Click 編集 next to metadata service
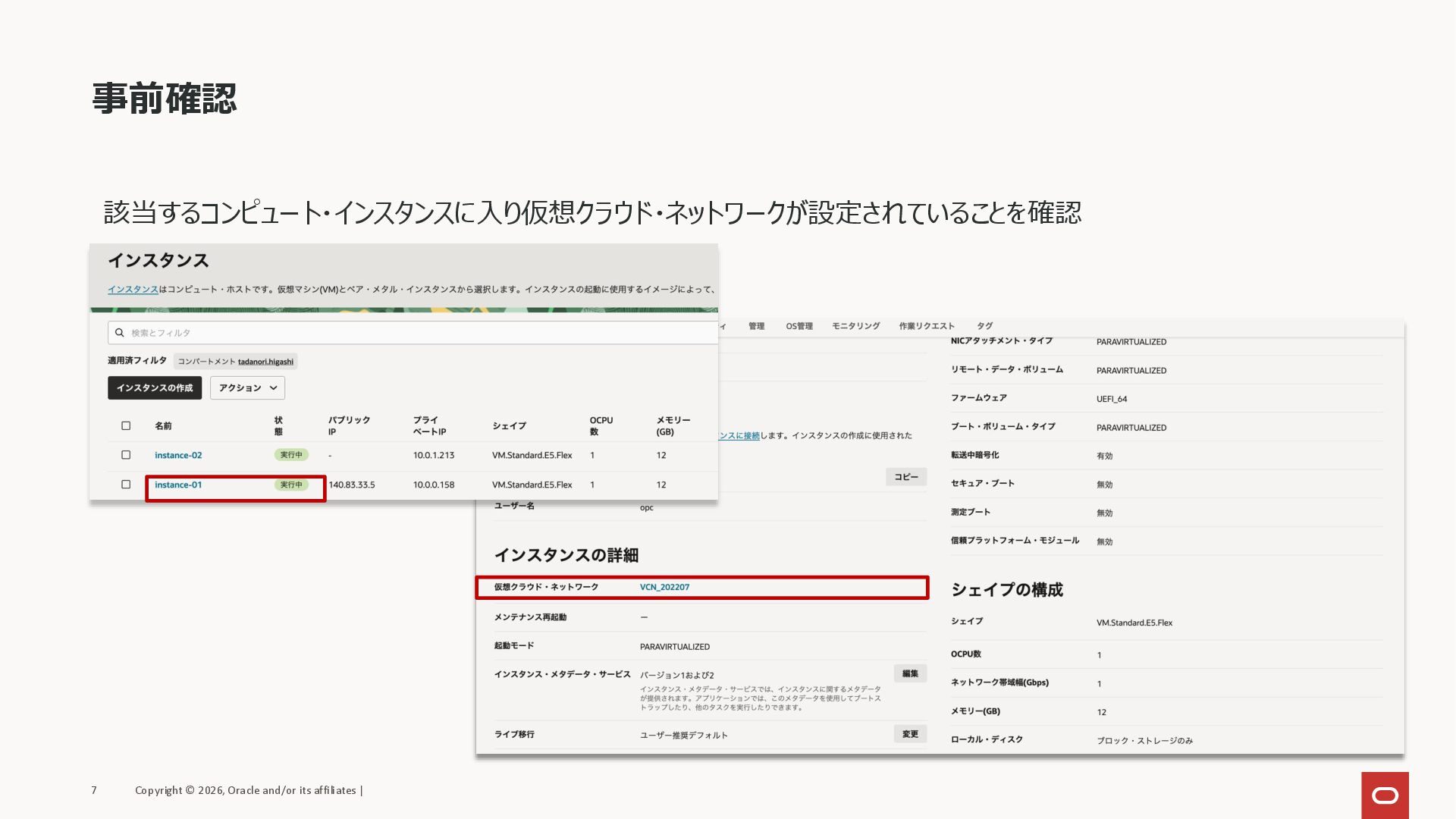This screenshot has height=819, width=1456. [910, 673]
